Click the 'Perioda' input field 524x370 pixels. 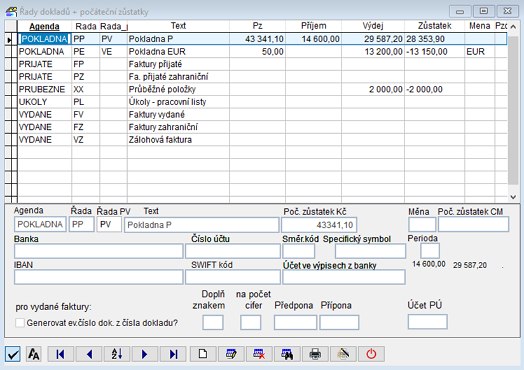(x=430, y=251)
